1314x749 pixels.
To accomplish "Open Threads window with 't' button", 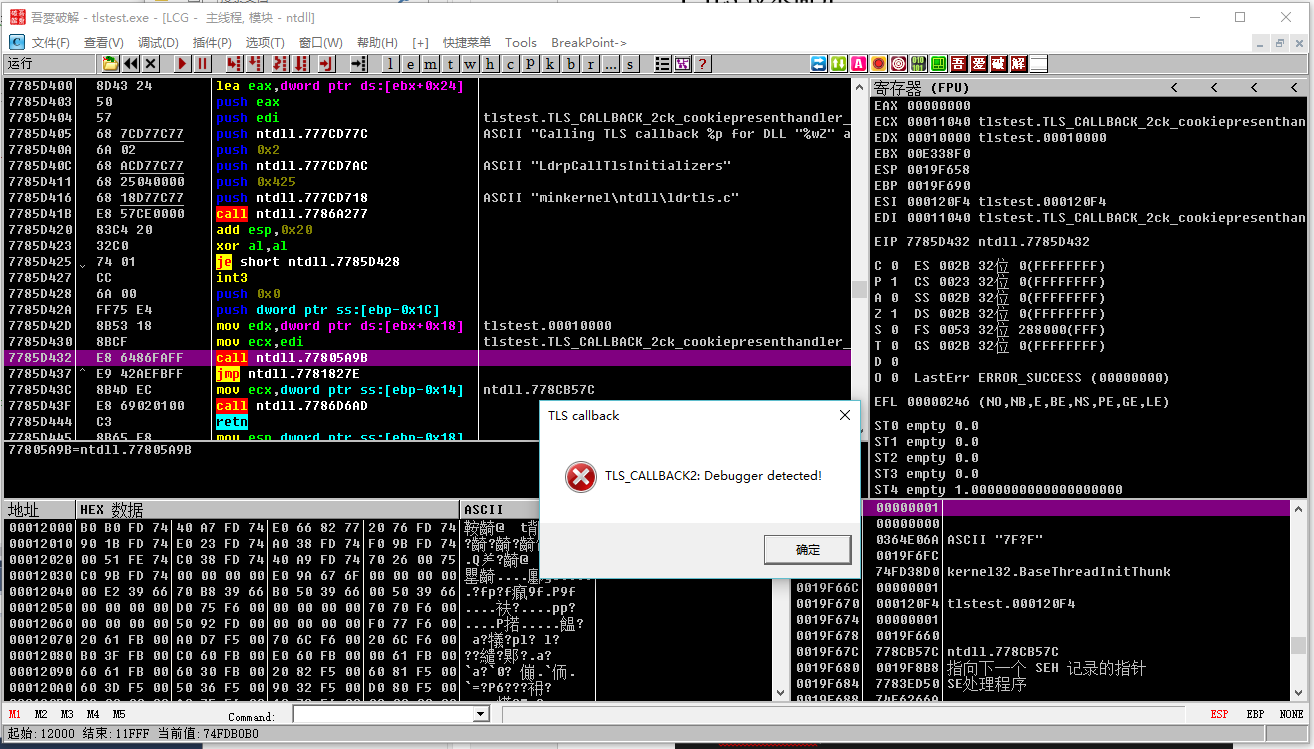I will tap(450, 64).
